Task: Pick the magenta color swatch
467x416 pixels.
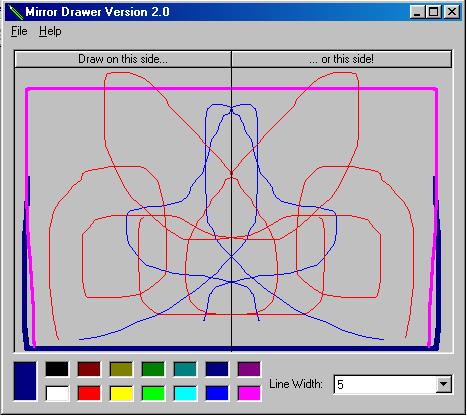Action: [x=249, y=393]
